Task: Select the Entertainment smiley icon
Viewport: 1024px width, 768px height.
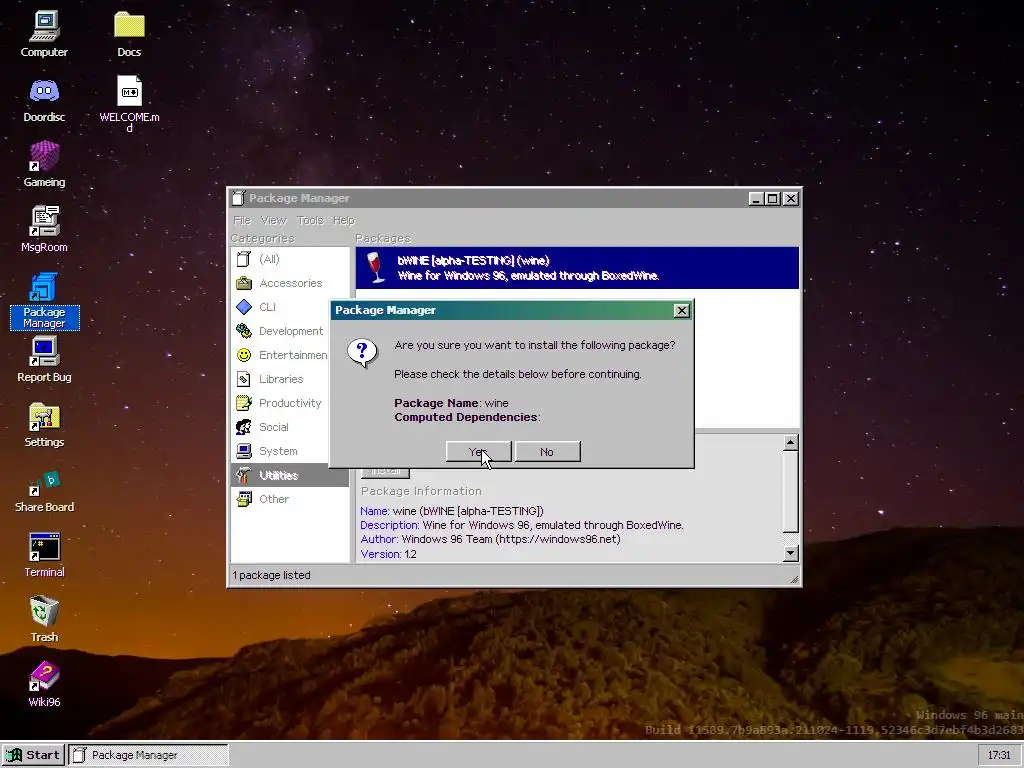Action: point(244,355)
